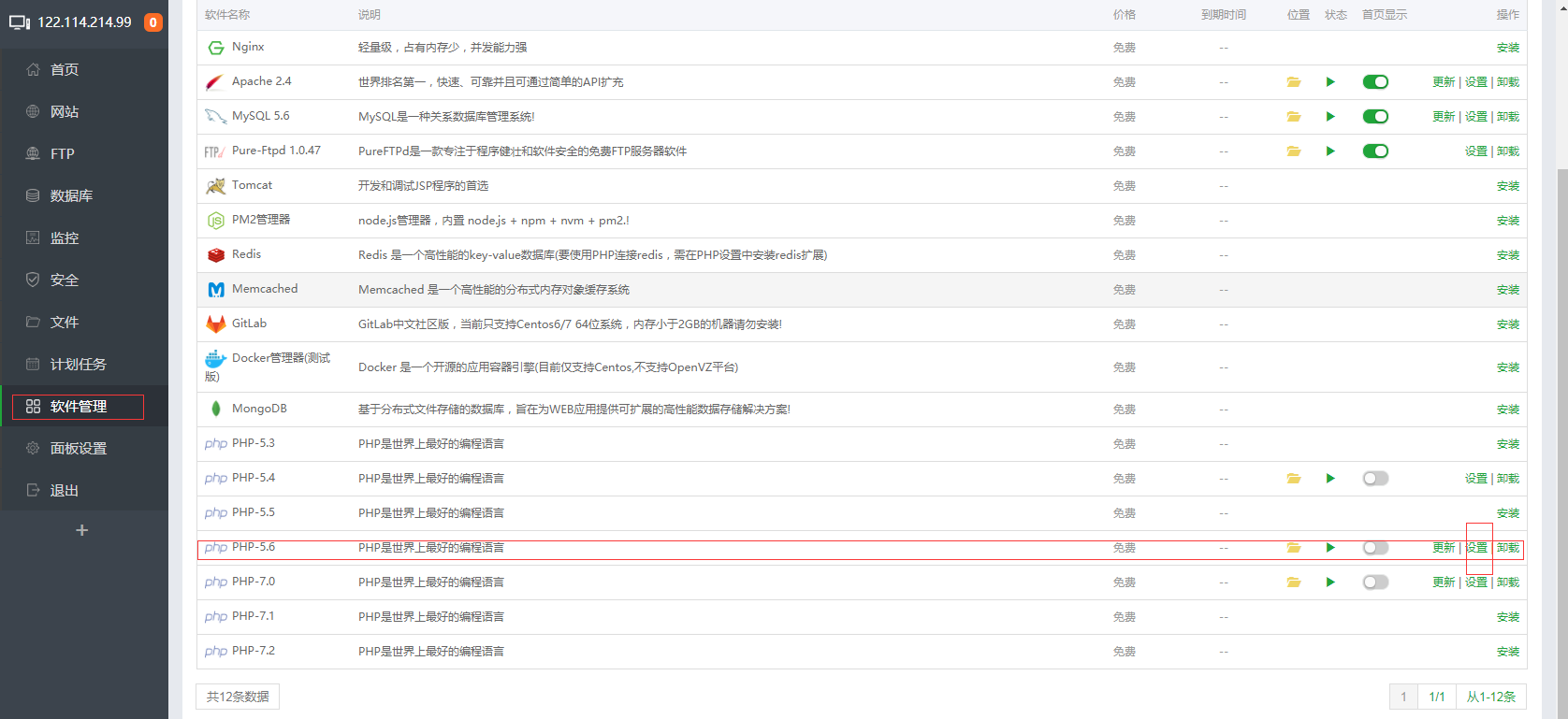
Task: Disable Apache 2.4 homepage display toggle
Action: tap(1375, 82)
